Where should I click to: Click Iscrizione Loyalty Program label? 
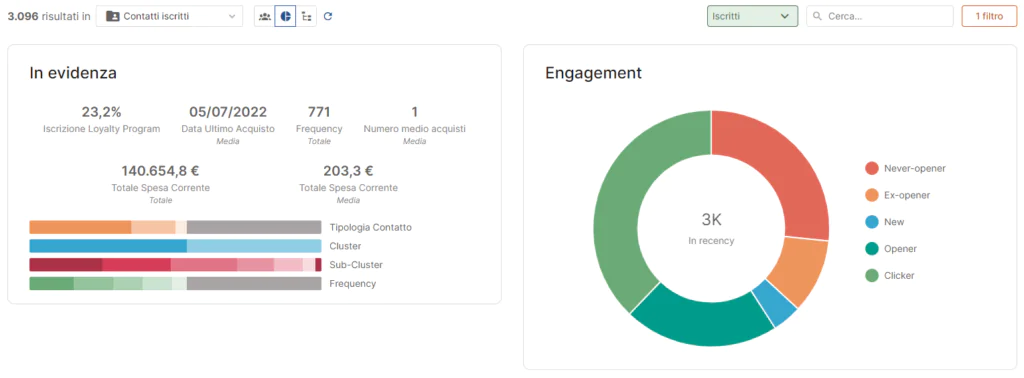(101, 129)
